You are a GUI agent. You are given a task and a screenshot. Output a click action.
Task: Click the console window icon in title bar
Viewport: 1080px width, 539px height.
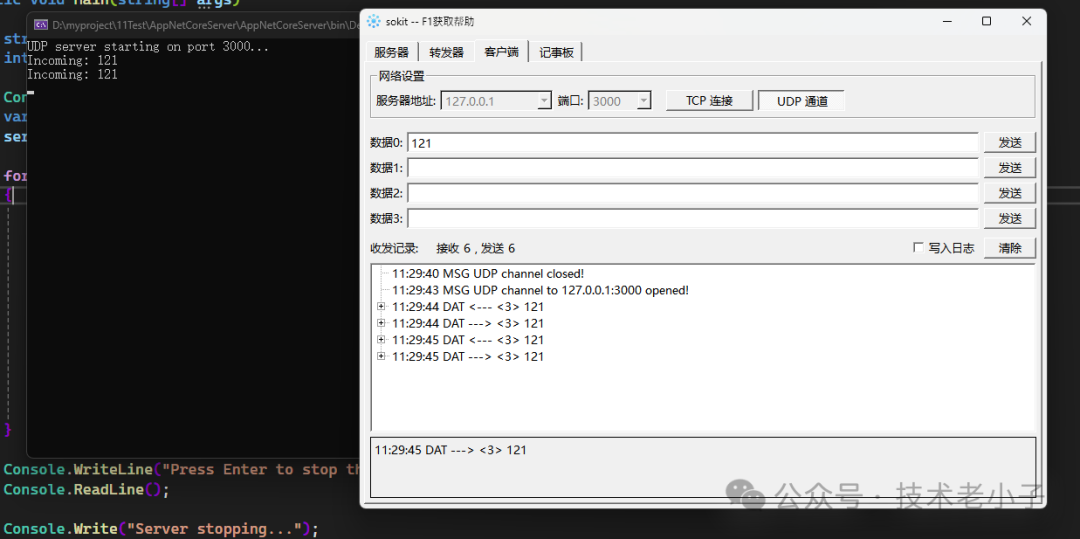(41, 24)
